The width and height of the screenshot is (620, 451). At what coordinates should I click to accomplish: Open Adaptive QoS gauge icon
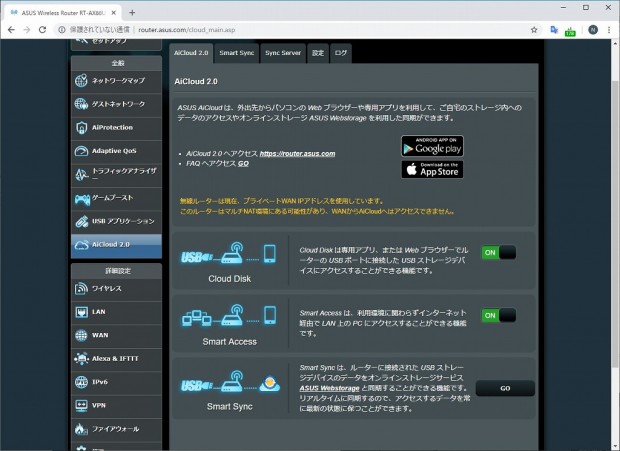(81, 151)
